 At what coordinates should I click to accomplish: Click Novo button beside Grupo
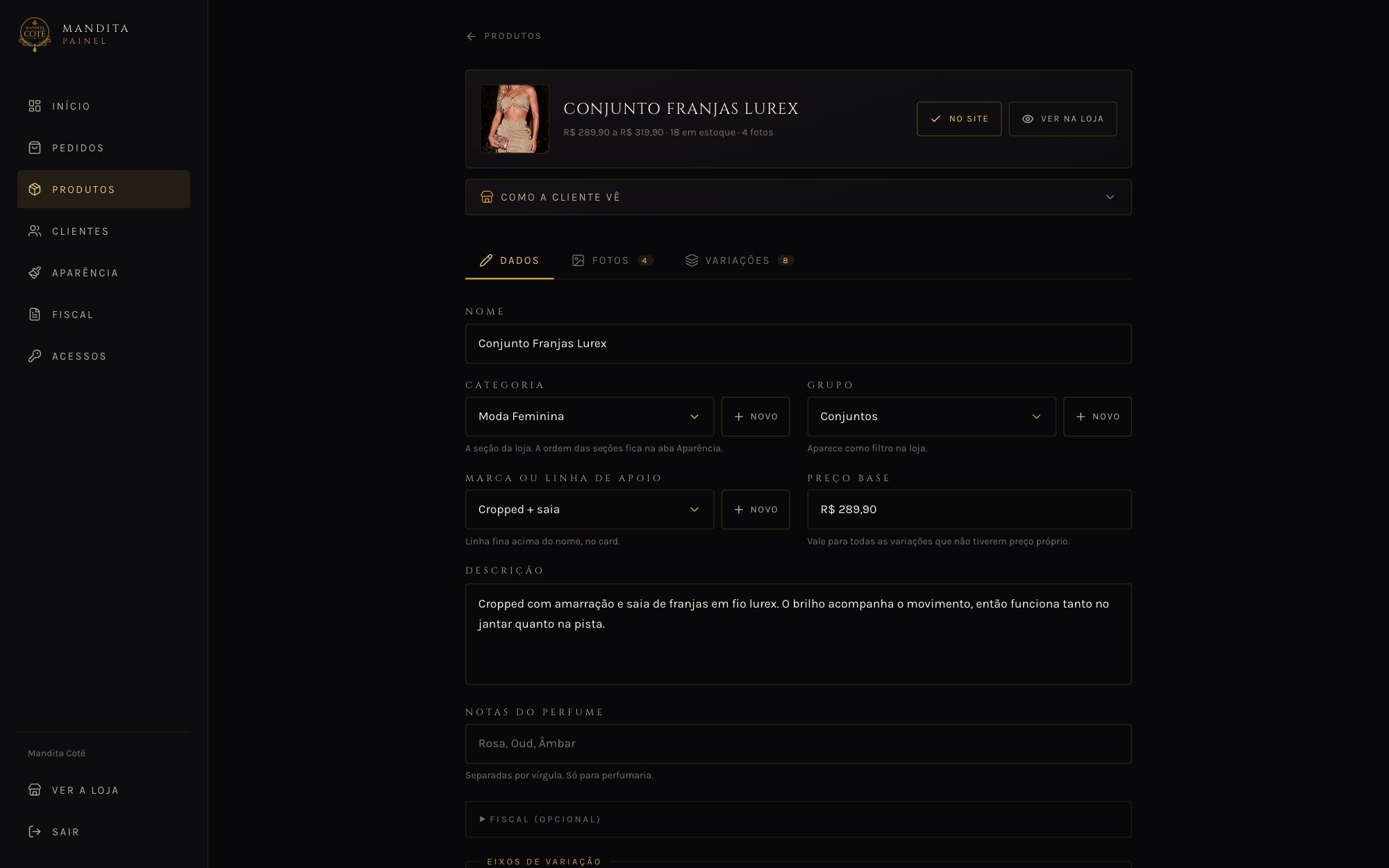click(1097, 417)
